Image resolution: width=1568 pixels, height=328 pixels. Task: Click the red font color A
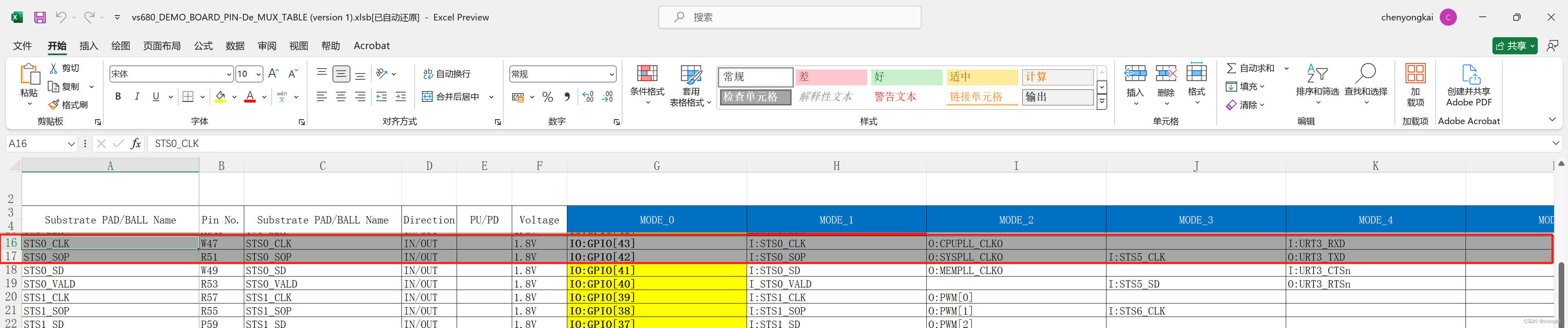[x=250, y=96]
